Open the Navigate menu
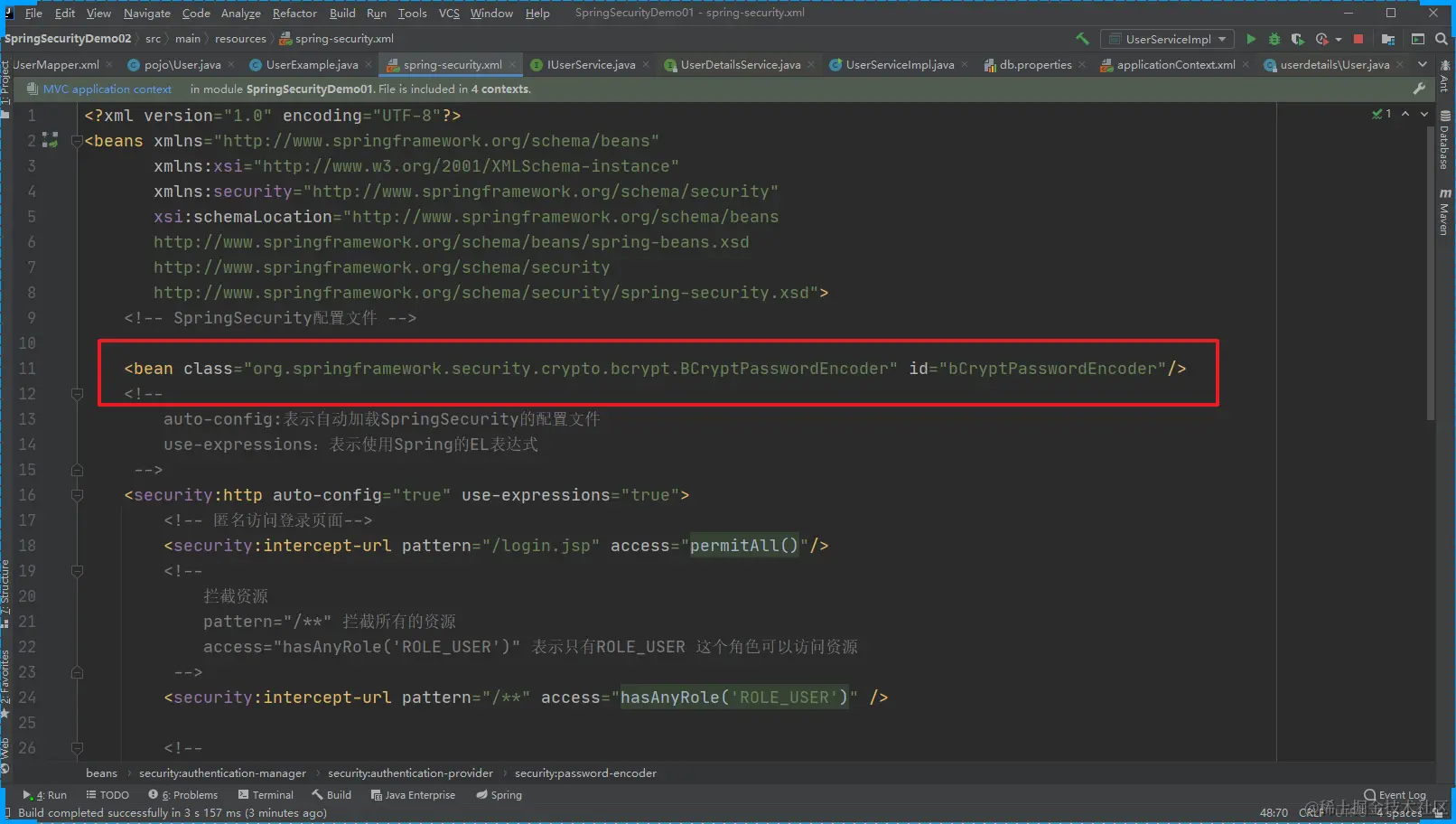This screenshot has height=824, width=1456. 147,13
